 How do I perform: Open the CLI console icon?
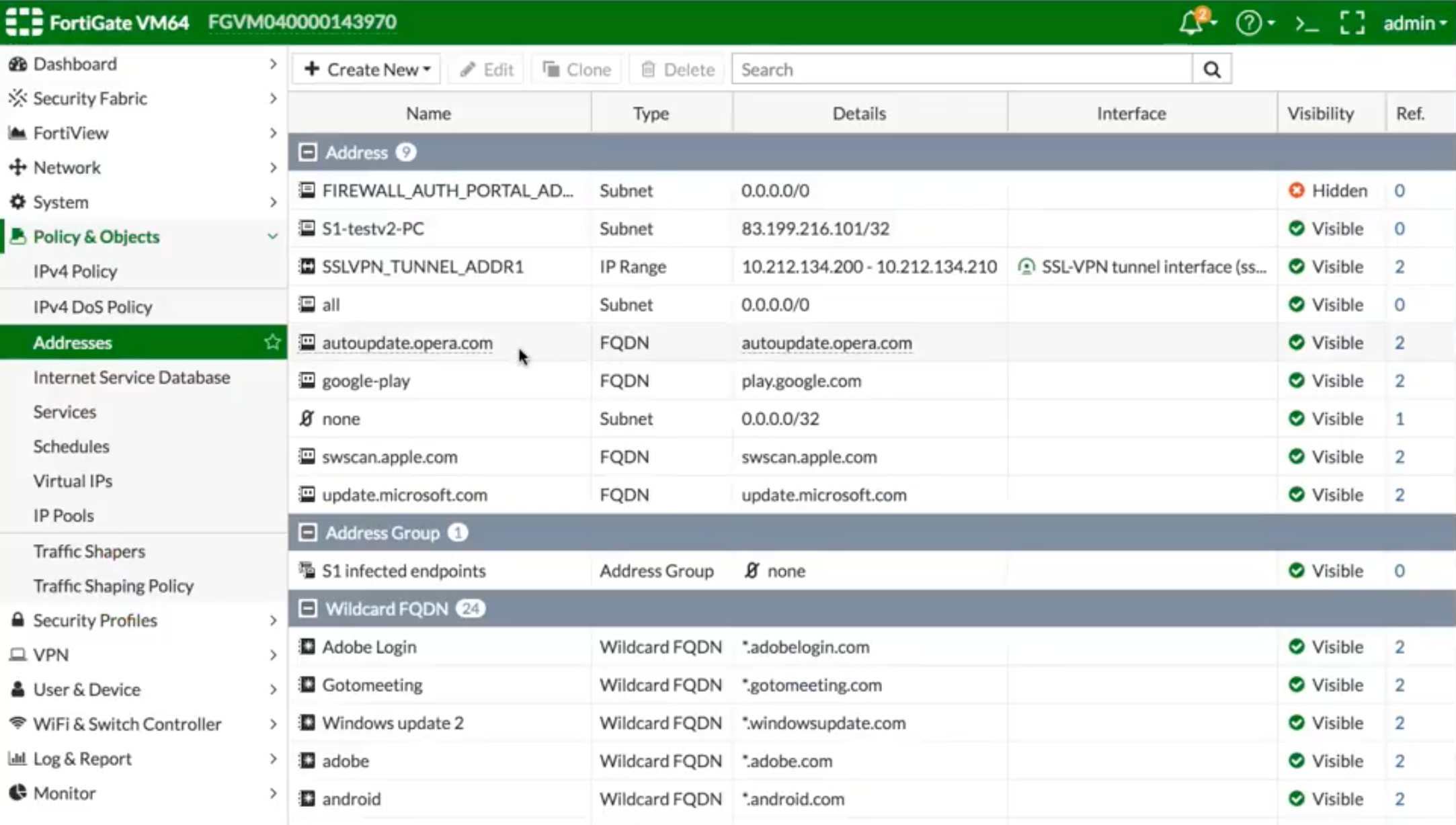1306,23
